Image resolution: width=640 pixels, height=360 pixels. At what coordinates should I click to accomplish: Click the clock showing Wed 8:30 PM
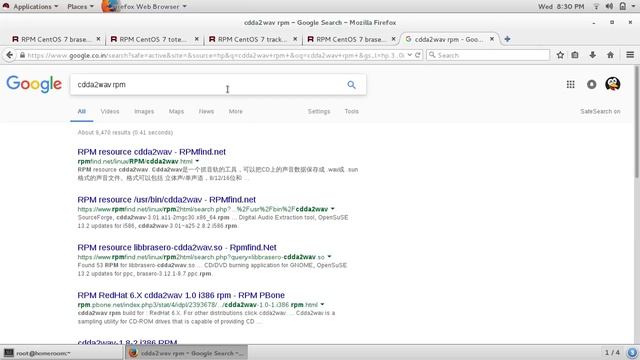pos(561,7)
